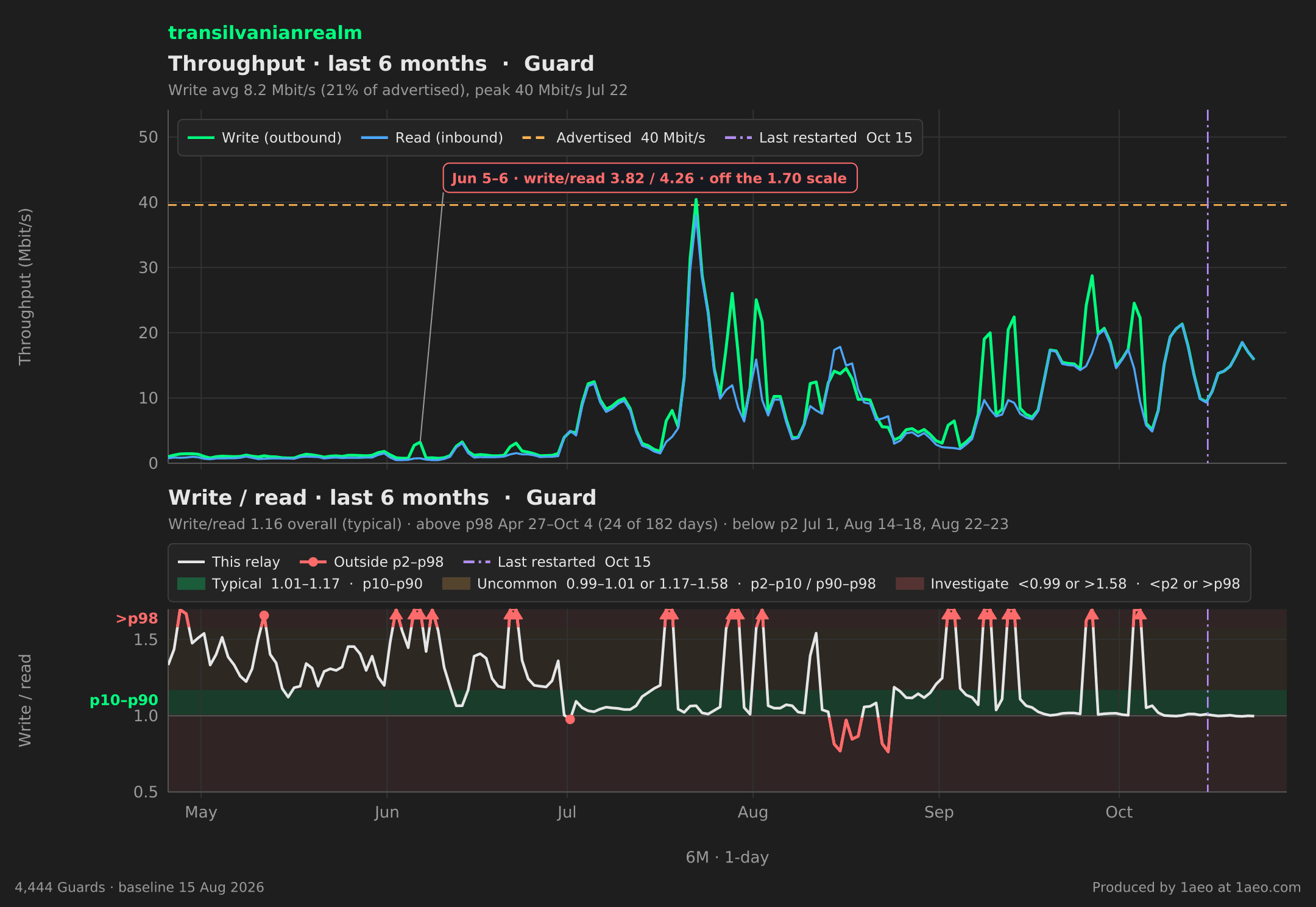Click the 6M · 1-day range label
The width and height of the screenshot is (1316, 907).
(x=727, y=857)
